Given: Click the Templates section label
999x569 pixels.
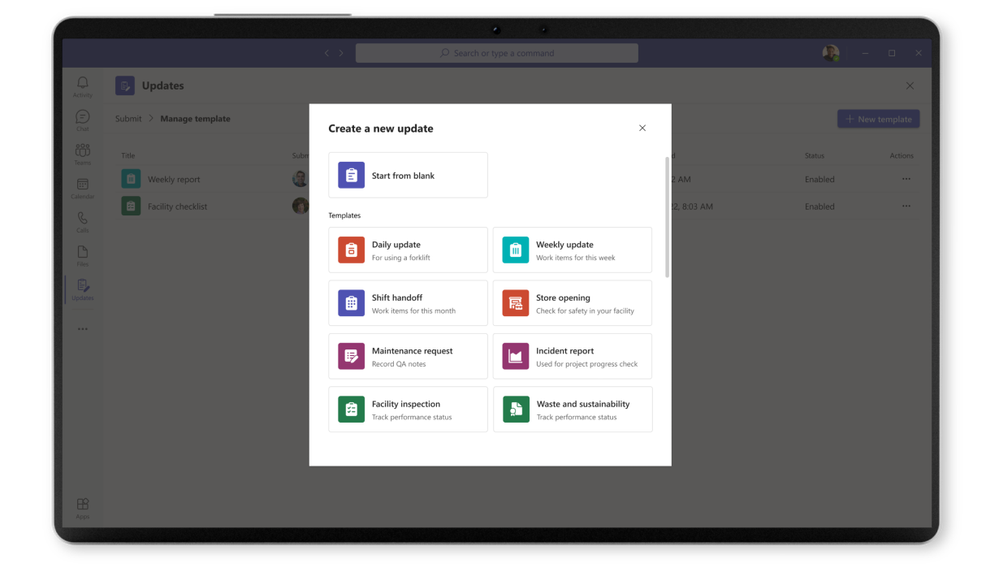Looking at the screenshot, I should click(344, 215).
